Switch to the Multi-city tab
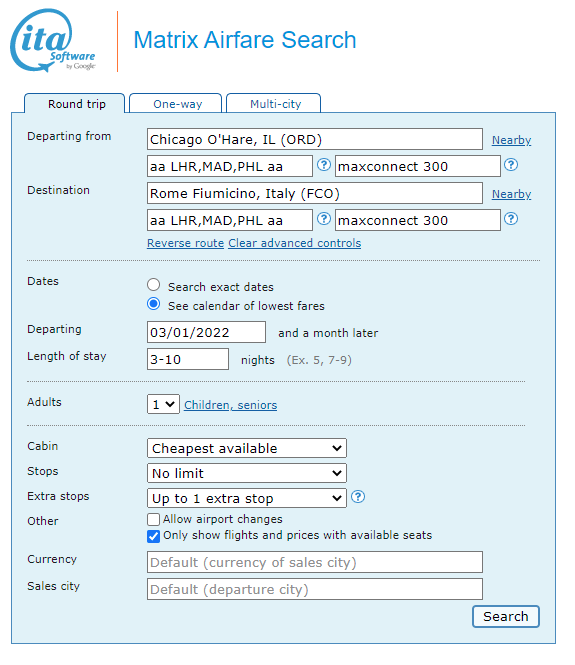Image resolution: width=575 pixels, height=665 pixels. 274,103
